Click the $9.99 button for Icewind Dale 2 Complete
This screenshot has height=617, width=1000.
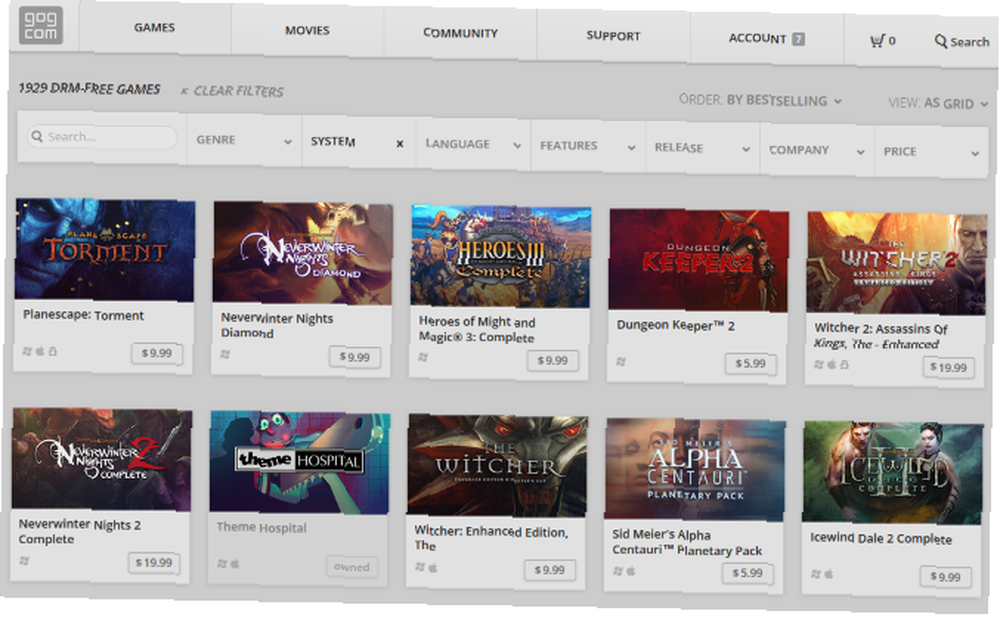click(945, 577)
